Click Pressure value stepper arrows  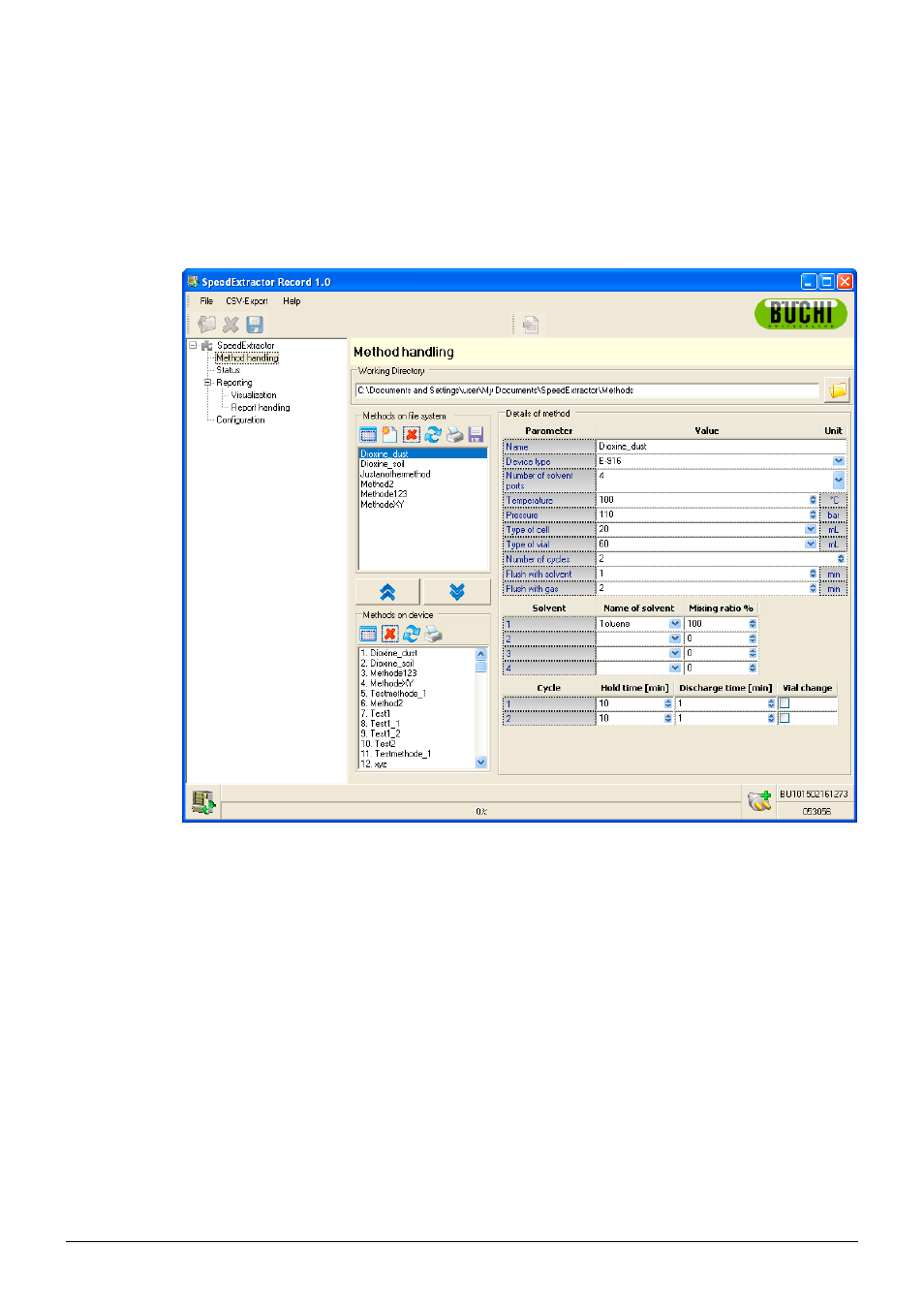tap(813, 514)
